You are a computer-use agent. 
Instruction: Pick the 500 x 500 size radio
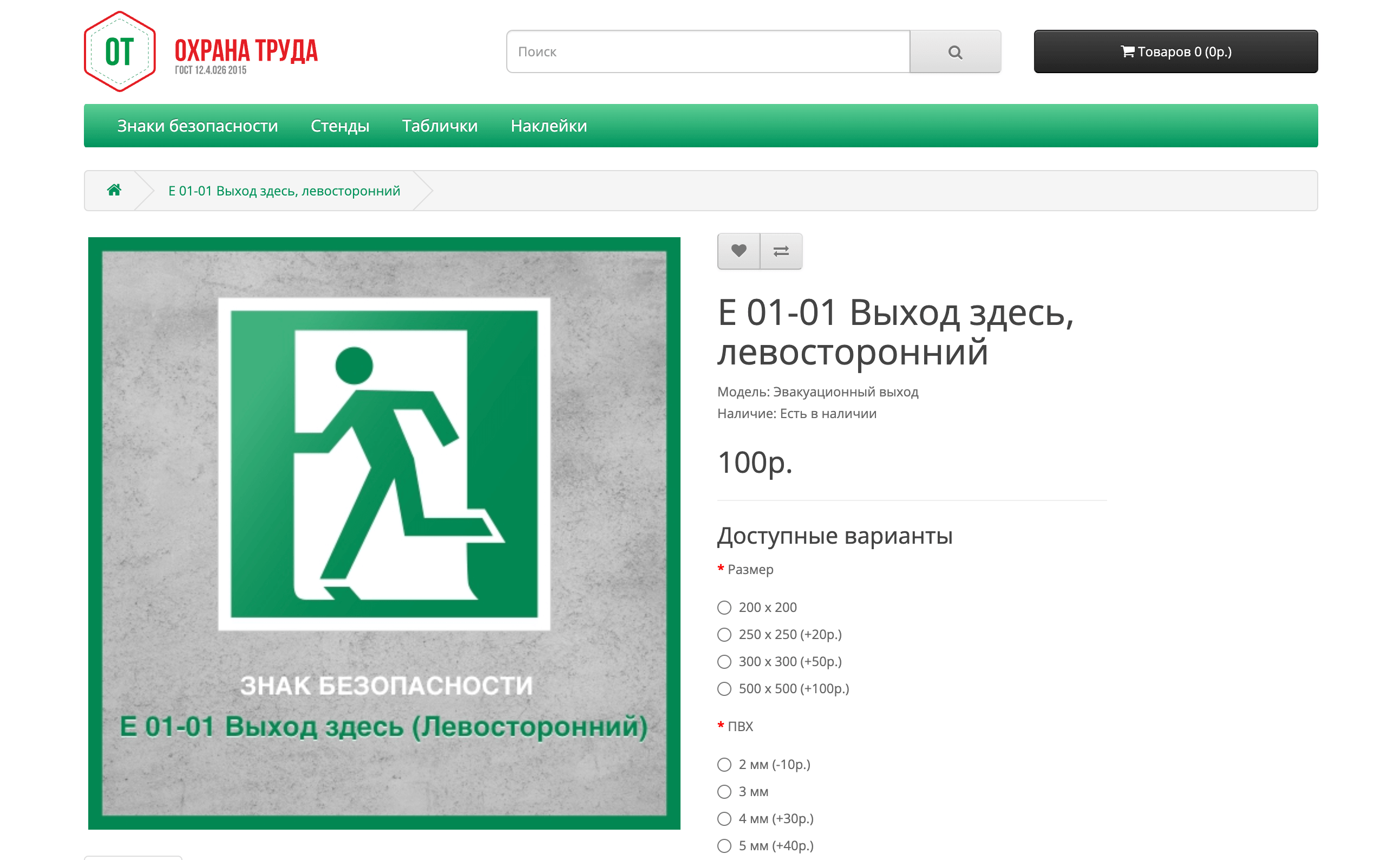[724, 689]
